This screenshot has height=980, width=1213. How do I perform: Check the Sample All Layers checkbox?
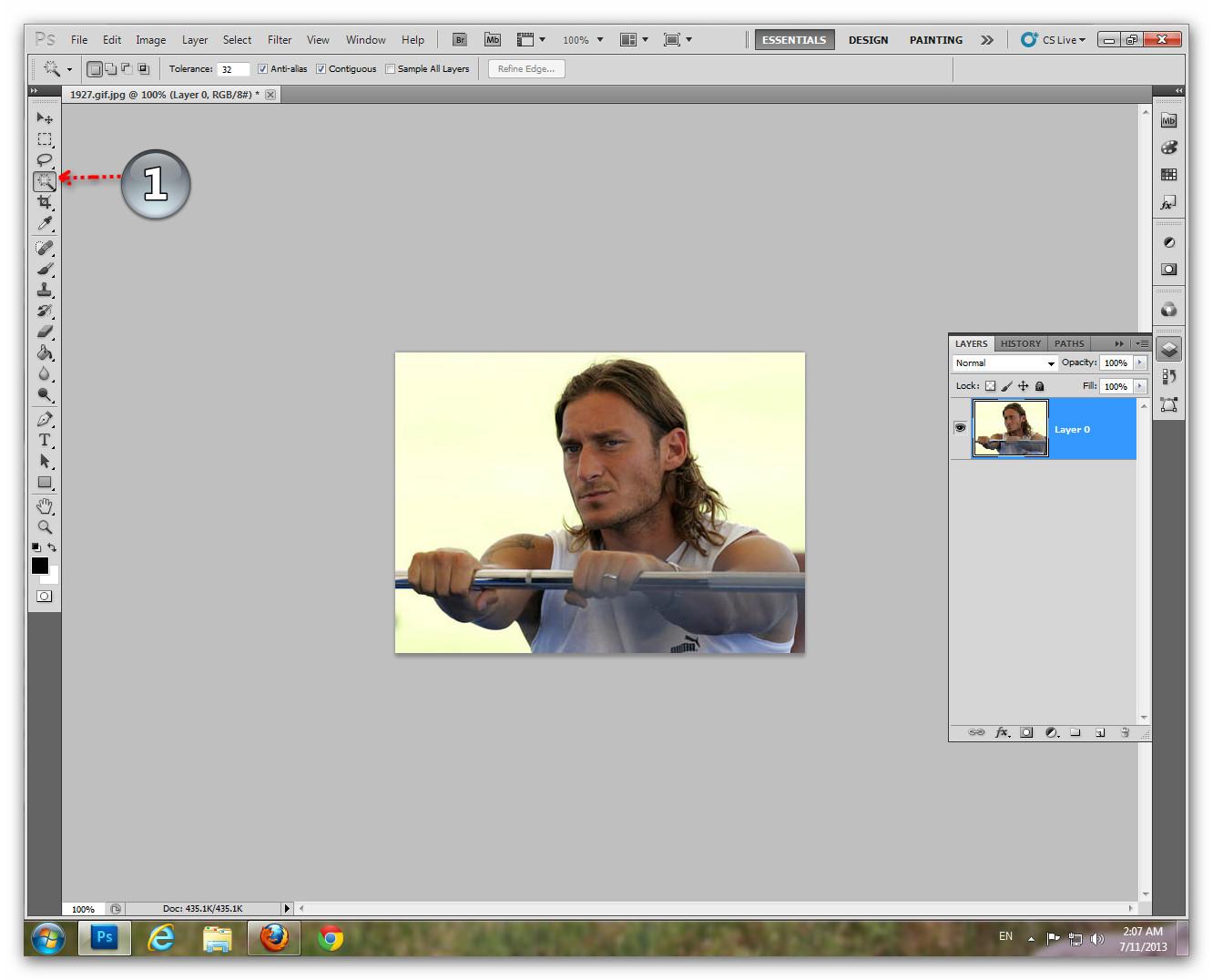click(390, 69)
